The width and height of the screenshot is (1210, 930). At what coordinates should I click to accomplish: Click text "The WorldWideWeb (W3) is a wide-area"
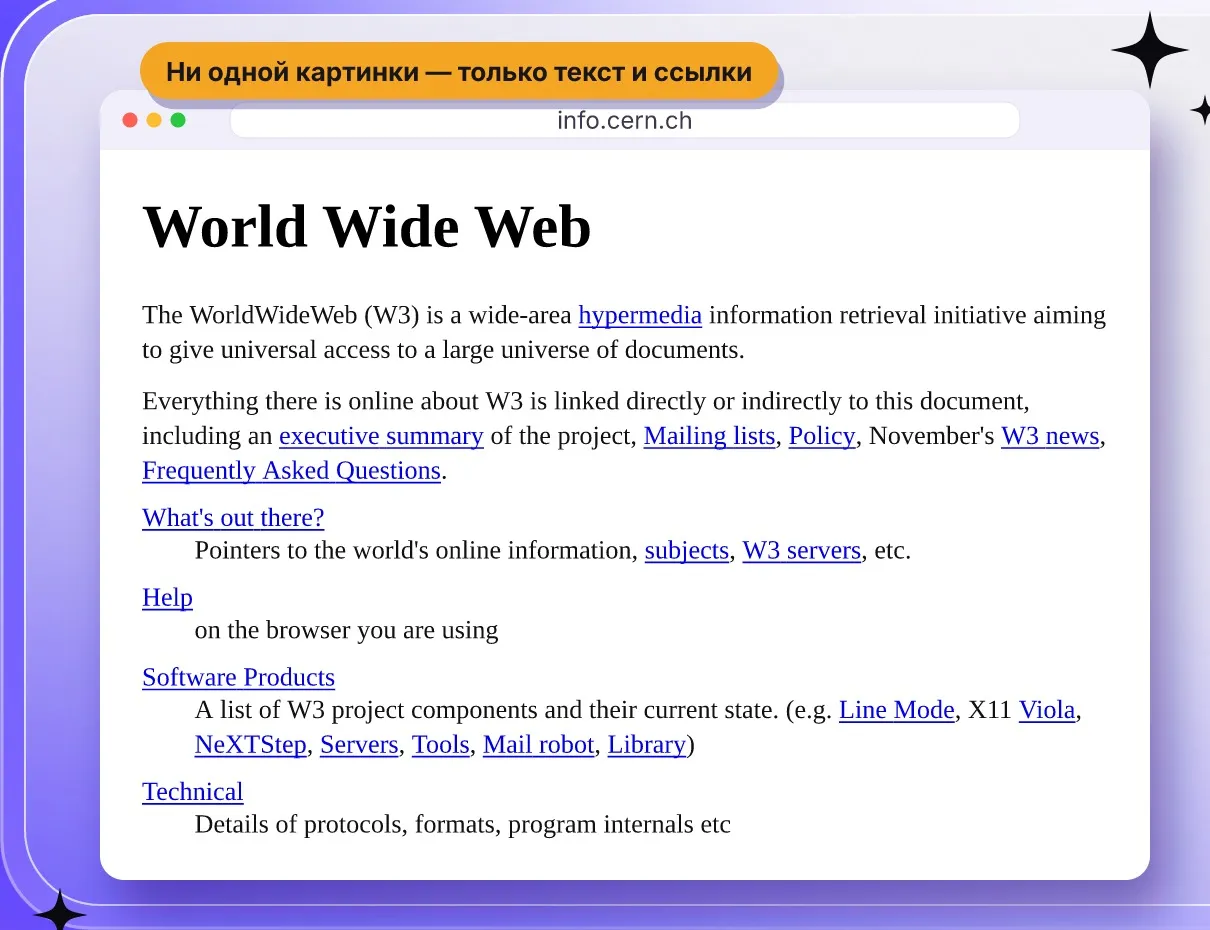[357, 315]
